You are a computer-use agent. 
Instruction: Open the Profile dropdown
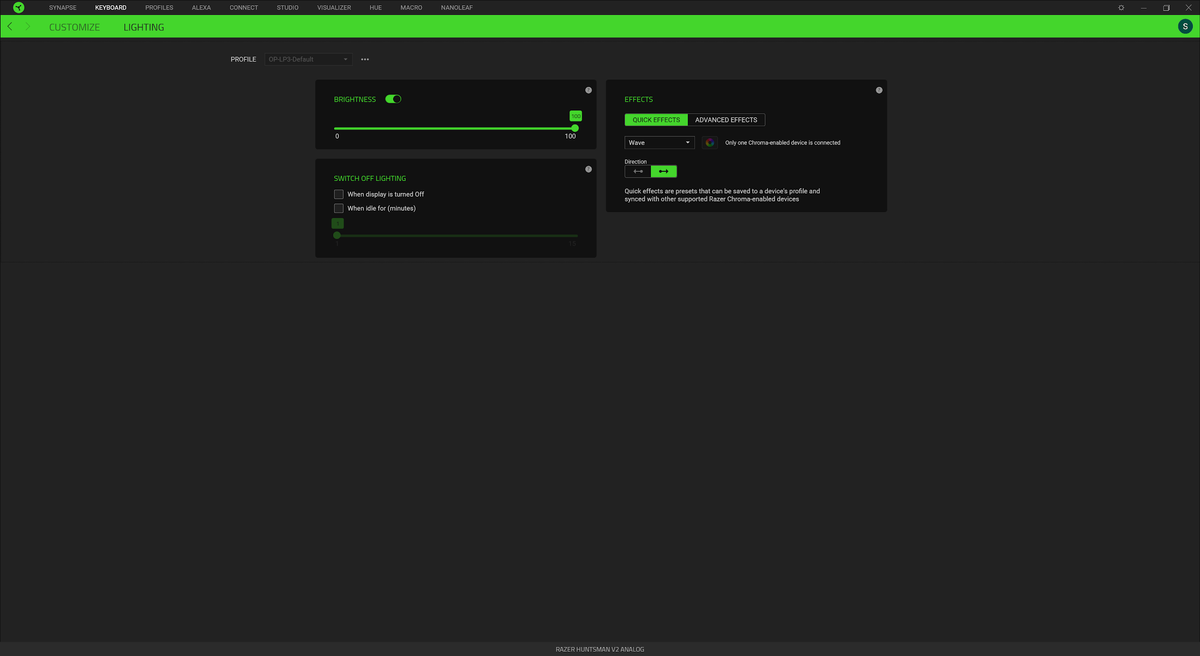click(309, 59)
